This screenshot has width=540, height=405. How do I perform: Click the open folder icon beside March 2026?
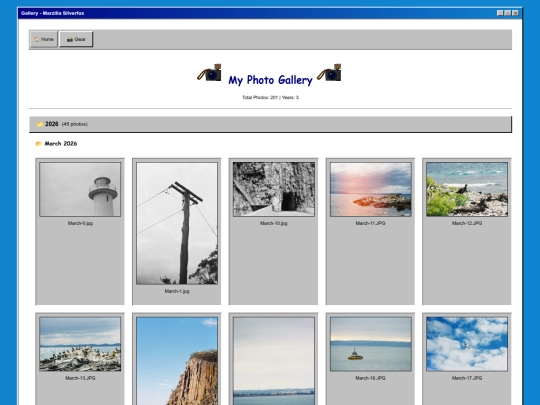[x=38, y=144]
